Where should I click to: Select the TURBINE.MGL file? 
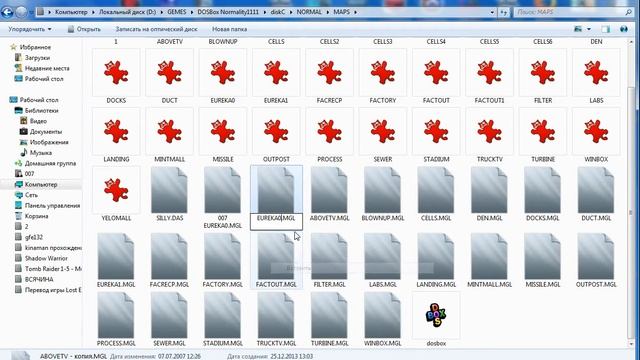tap(329, 320)
